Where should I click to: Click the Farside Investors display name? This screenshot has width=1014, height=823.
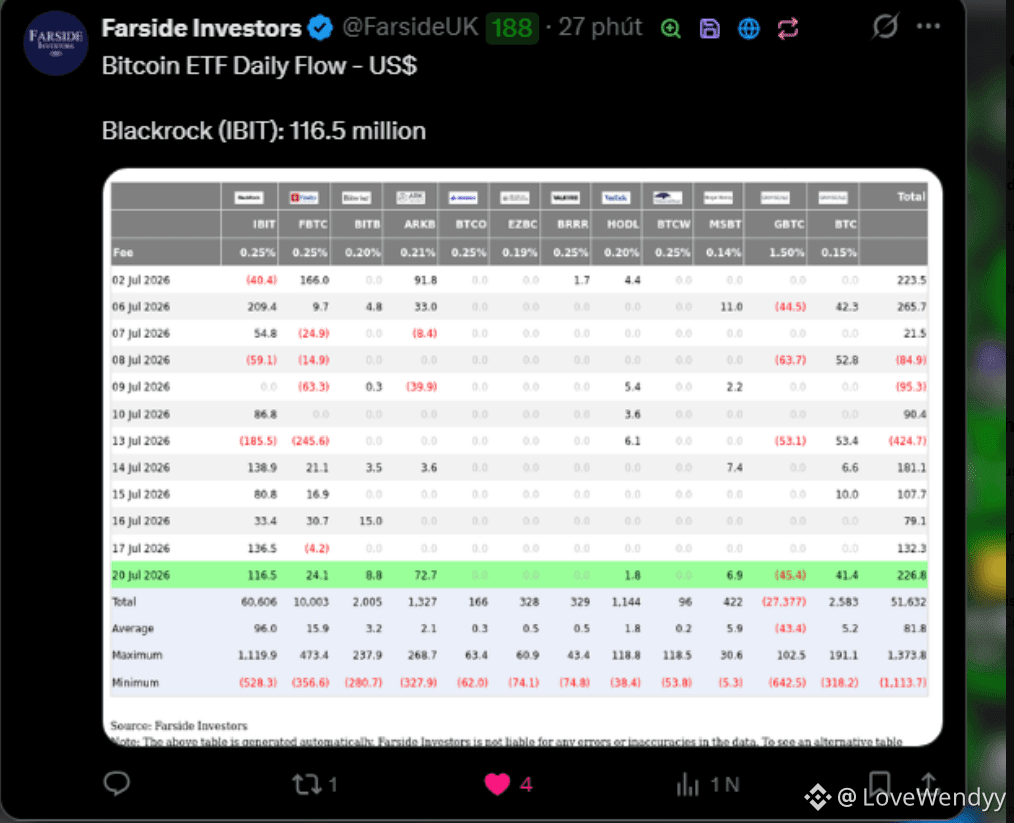pos(202,28)
